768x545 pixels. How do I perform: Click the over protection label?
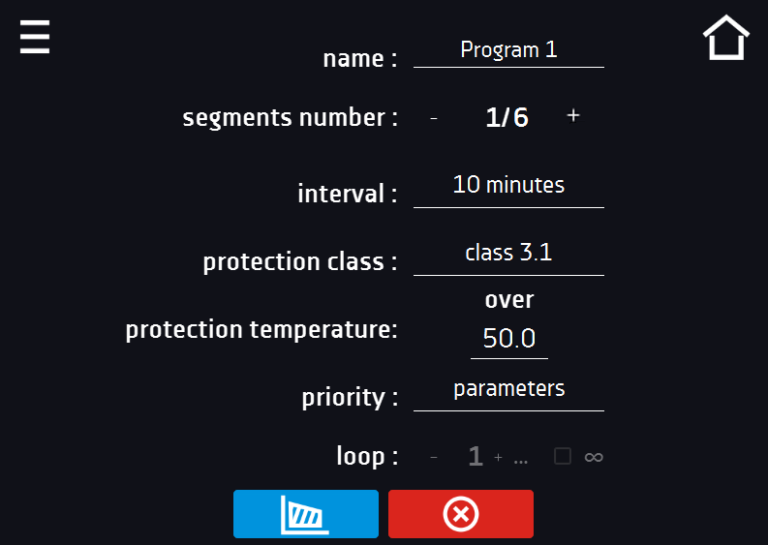509,300
